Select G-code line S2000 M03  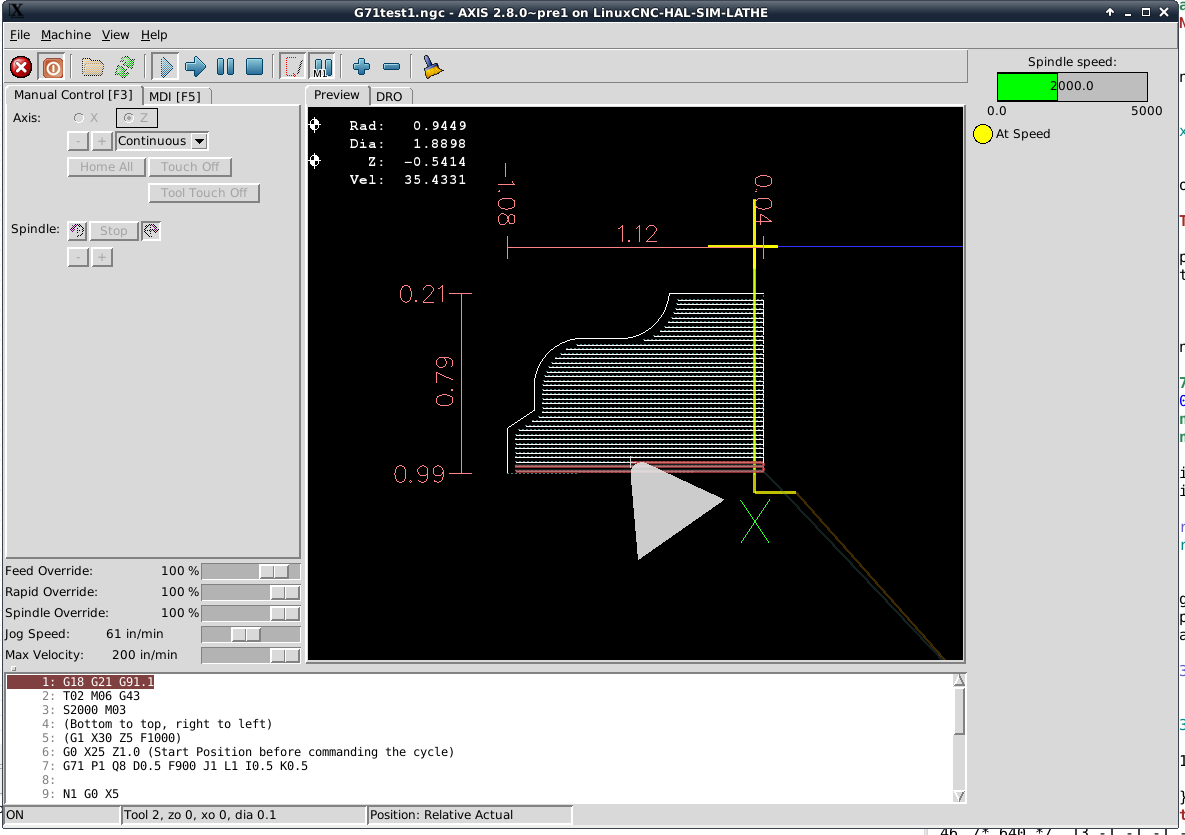coord(94,710)
